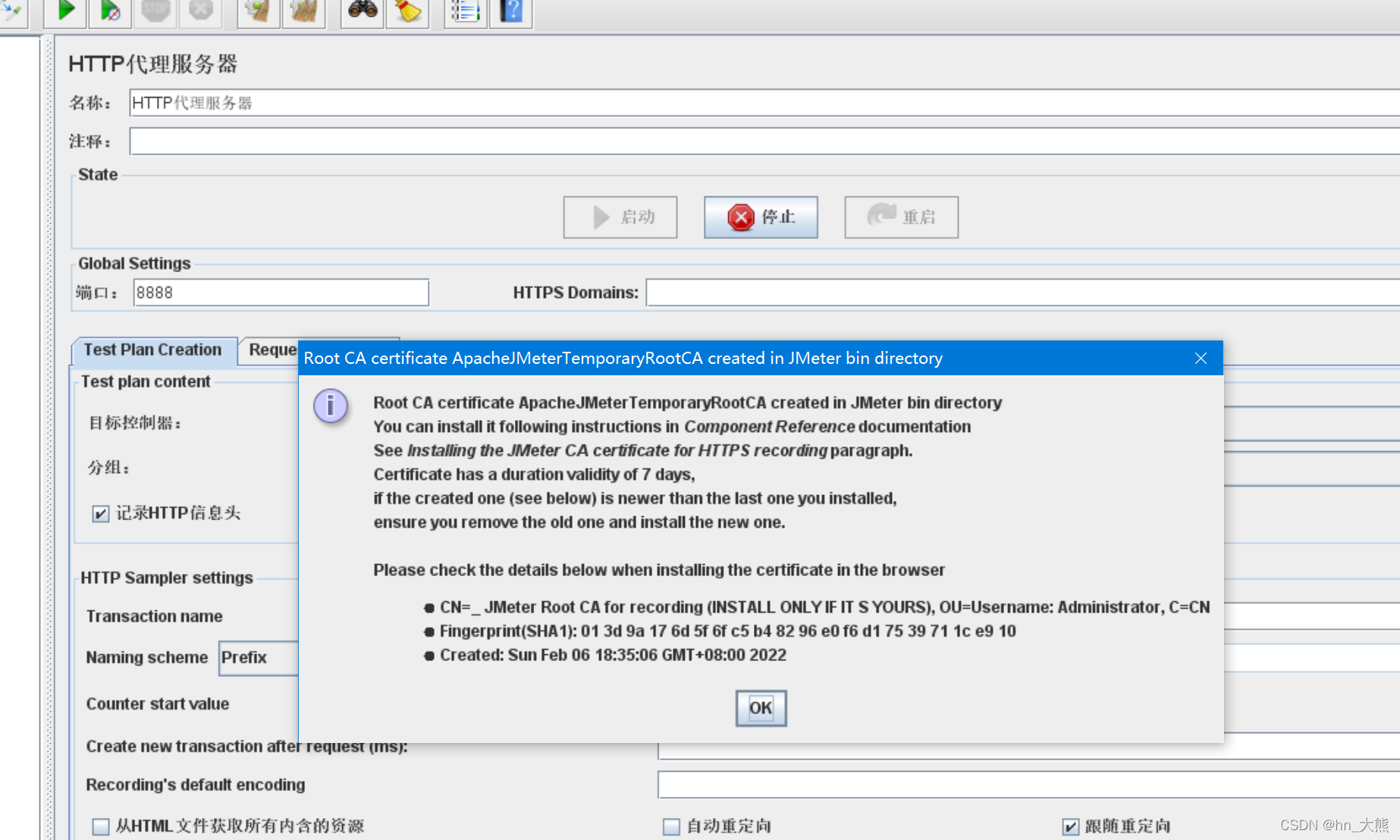Click the Clear single-broom icon
Viewport: 1400px width, 840px height.
pos(258,11)
